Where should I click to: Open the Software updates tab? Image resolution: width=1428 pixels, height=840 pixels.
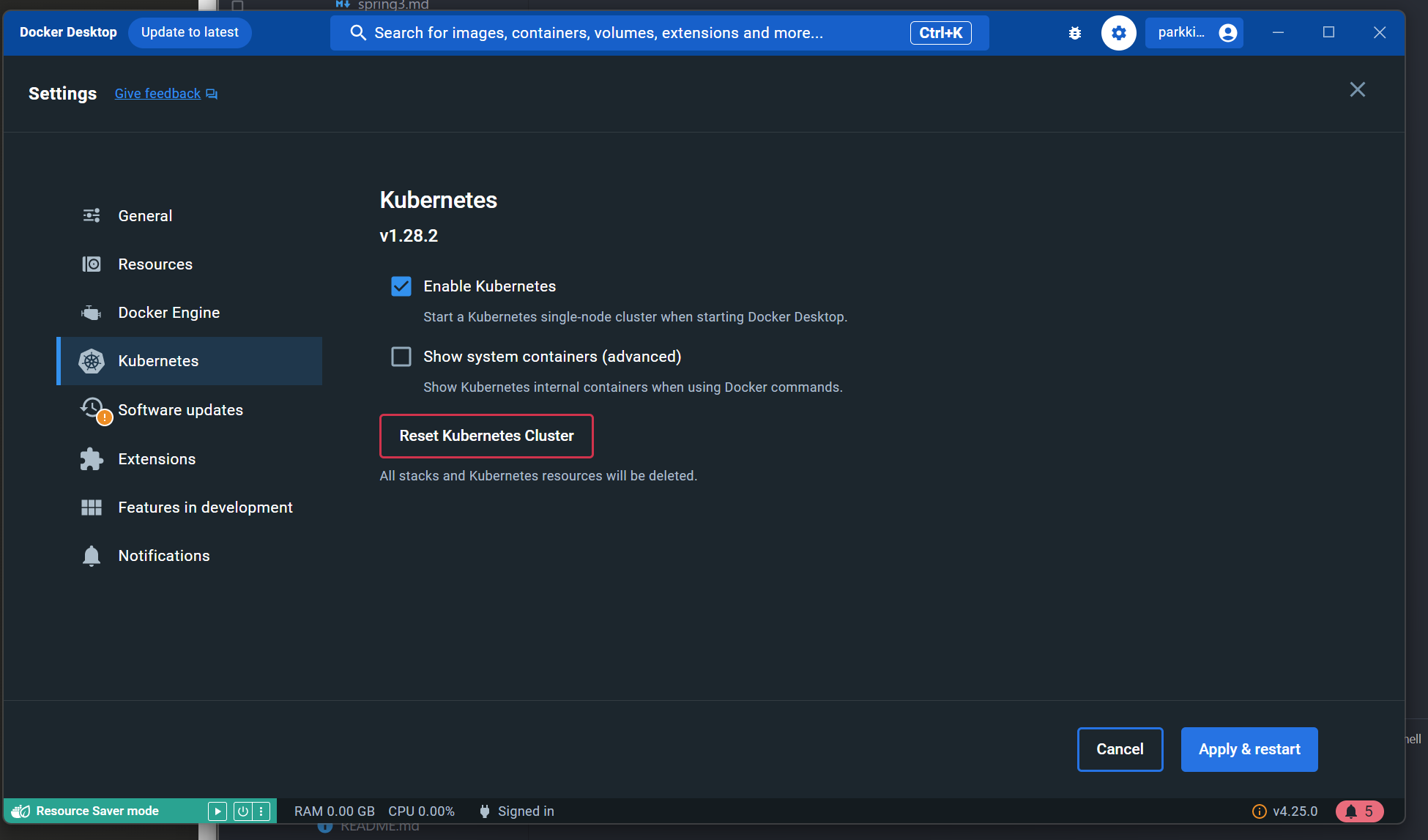click(190, 410)
